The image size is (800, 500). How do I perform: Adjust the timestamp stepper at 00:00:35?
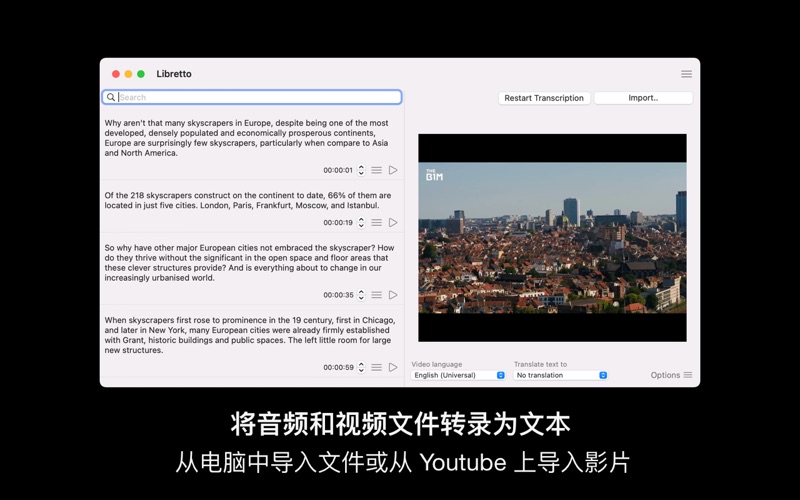click(361, 295)
